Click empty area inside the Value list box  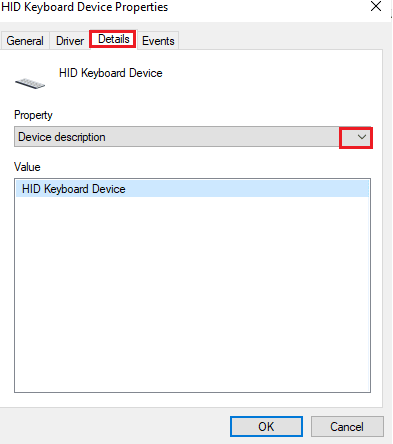click(192, 293)
